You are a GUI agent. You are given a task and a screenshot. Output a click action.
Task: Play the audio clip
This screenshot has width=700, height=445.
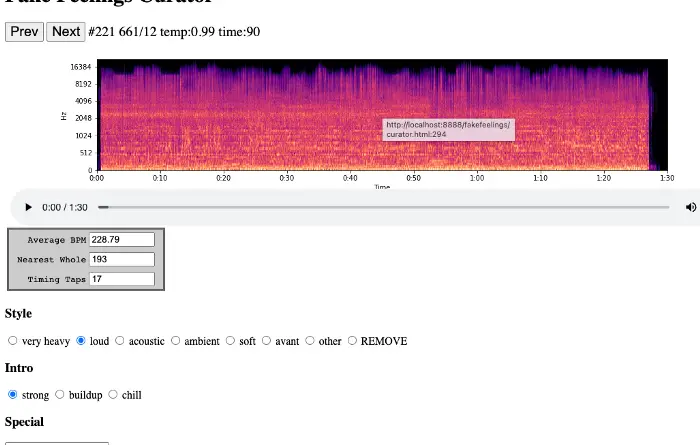click(x=28, y=207)
